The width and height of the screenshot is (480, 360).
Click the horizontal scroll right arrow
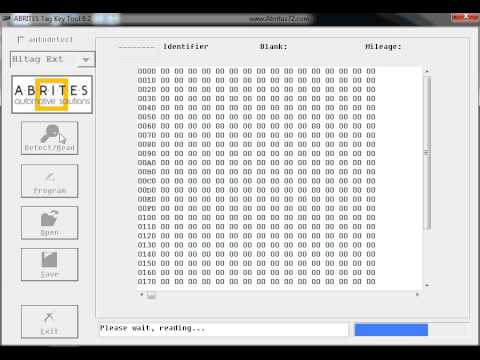(417, 294)
